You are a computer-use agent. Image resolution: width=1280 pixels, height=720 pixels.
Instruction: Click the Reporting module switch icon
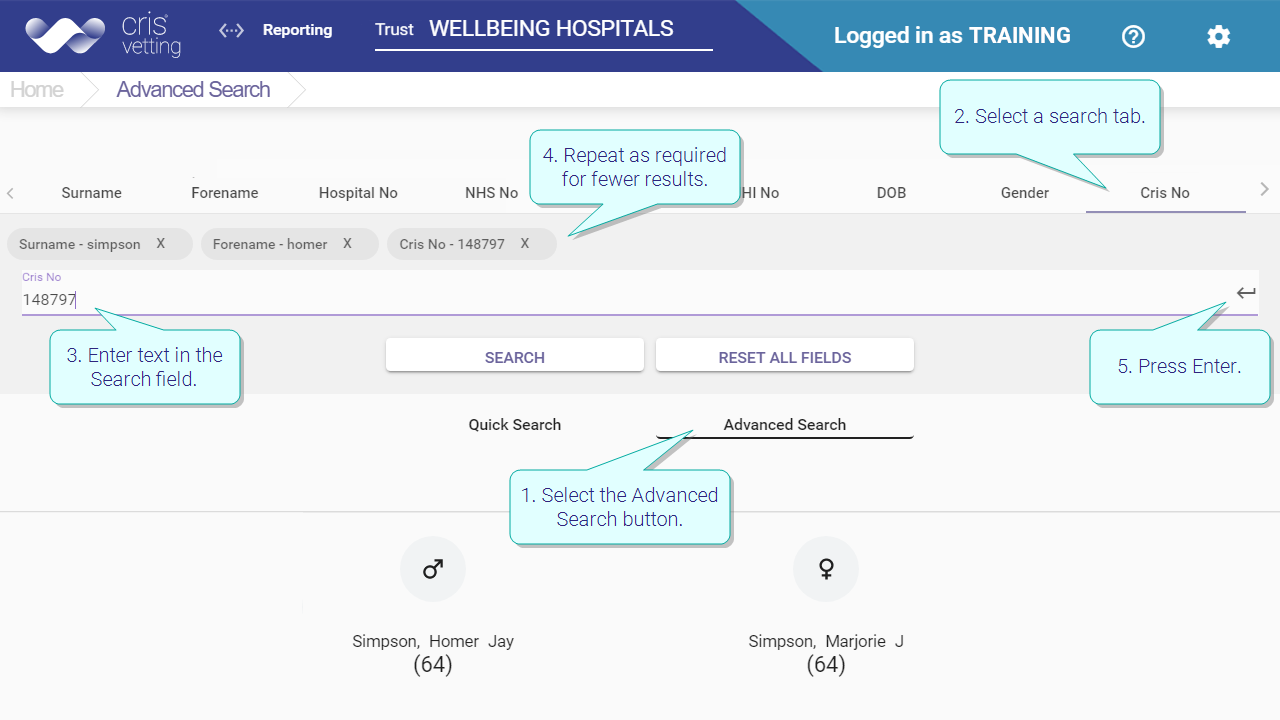click(x=231, y=30)
